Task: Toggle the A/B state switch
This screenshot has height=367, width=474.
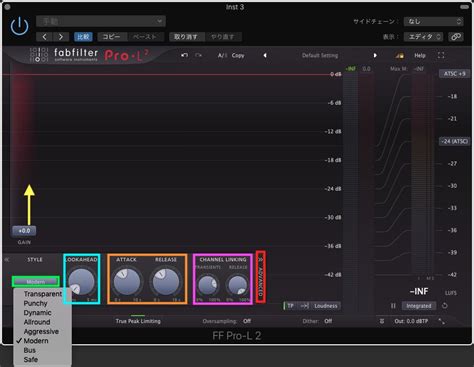Action: point(222,55)
